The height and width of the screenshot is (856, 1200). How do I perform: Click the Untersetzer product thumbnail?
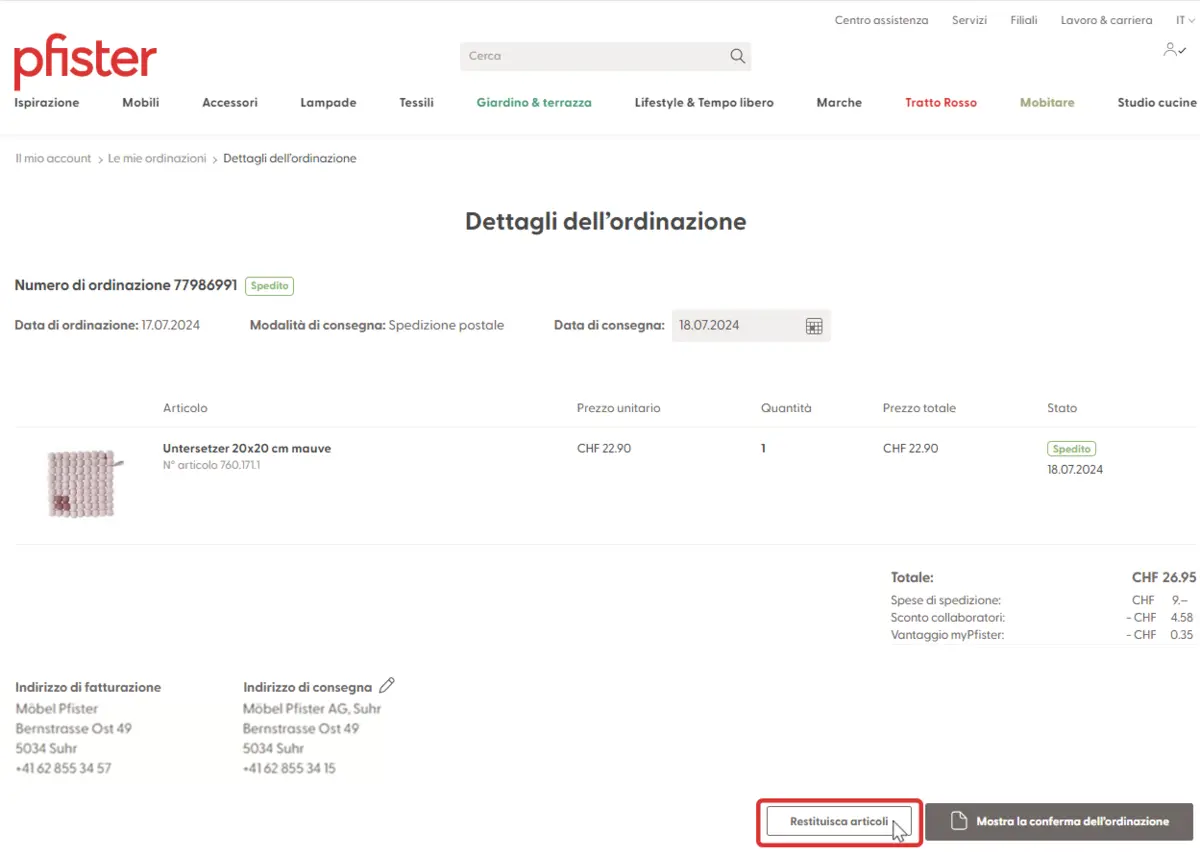pyautogui.click(x=83, y=483)
